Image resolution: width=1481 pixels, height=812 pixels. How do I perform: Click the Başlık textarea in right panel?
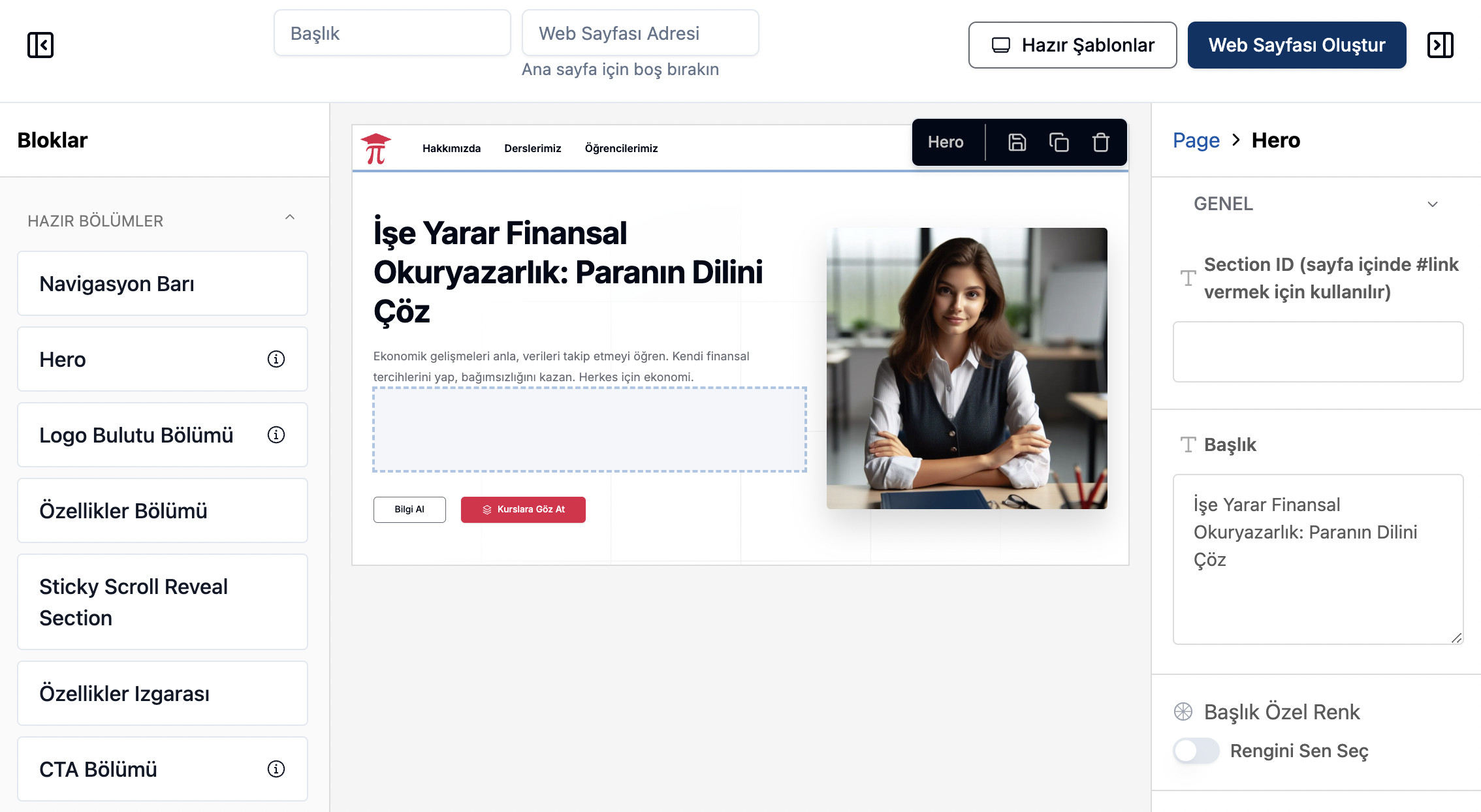click(x=1318, y=559)
